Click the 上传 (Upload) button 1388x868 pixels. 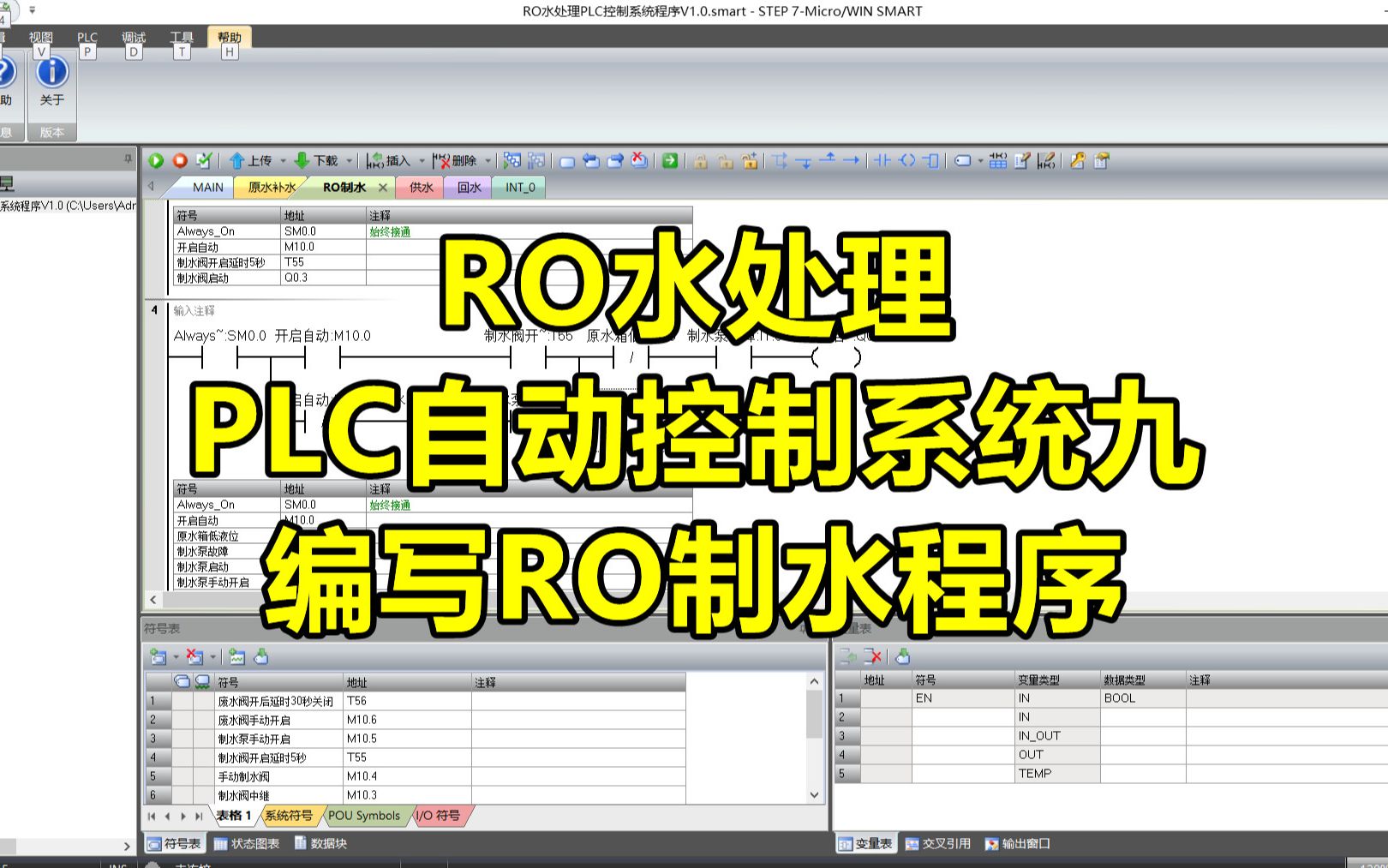click(250, 160)
